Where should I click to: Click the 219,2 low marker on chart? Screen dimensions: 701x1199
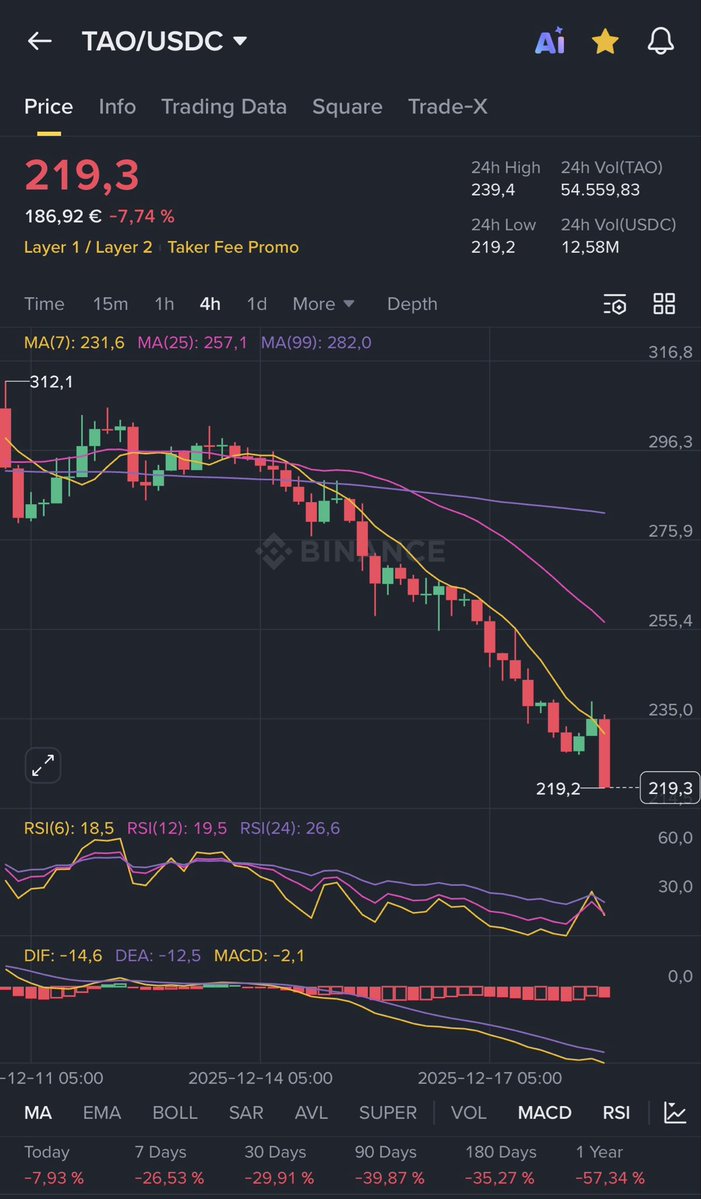pyautogui.click(x=558, y=788)
